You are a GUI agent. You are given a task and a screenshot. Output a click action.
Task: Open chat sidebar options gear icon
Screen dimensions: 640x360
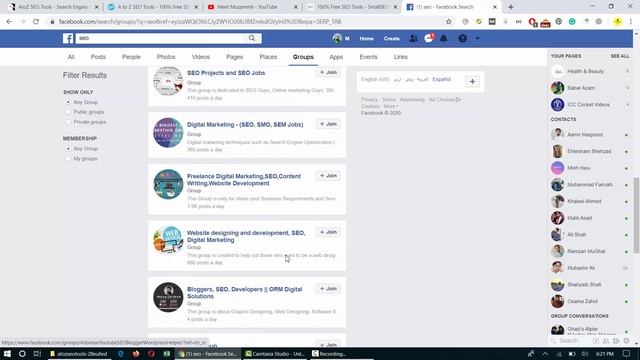pos(626,340)
